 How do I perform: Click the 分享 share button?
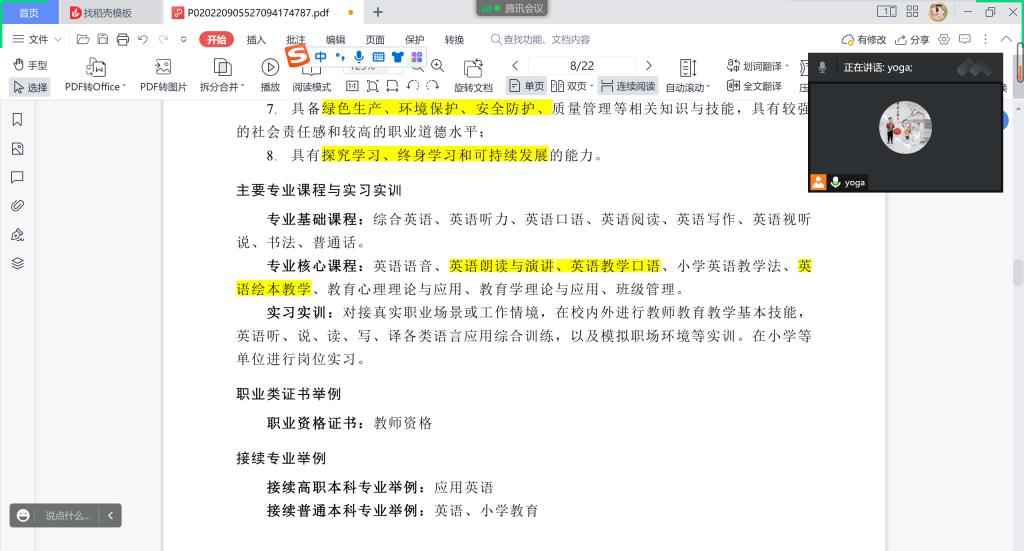[913, 39]
